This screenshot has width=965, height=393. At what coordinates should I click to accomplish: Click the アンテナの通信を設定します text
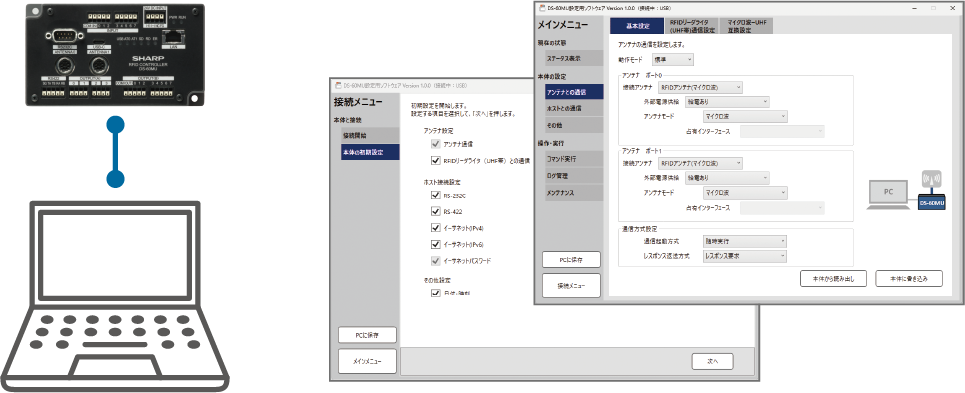651,45
